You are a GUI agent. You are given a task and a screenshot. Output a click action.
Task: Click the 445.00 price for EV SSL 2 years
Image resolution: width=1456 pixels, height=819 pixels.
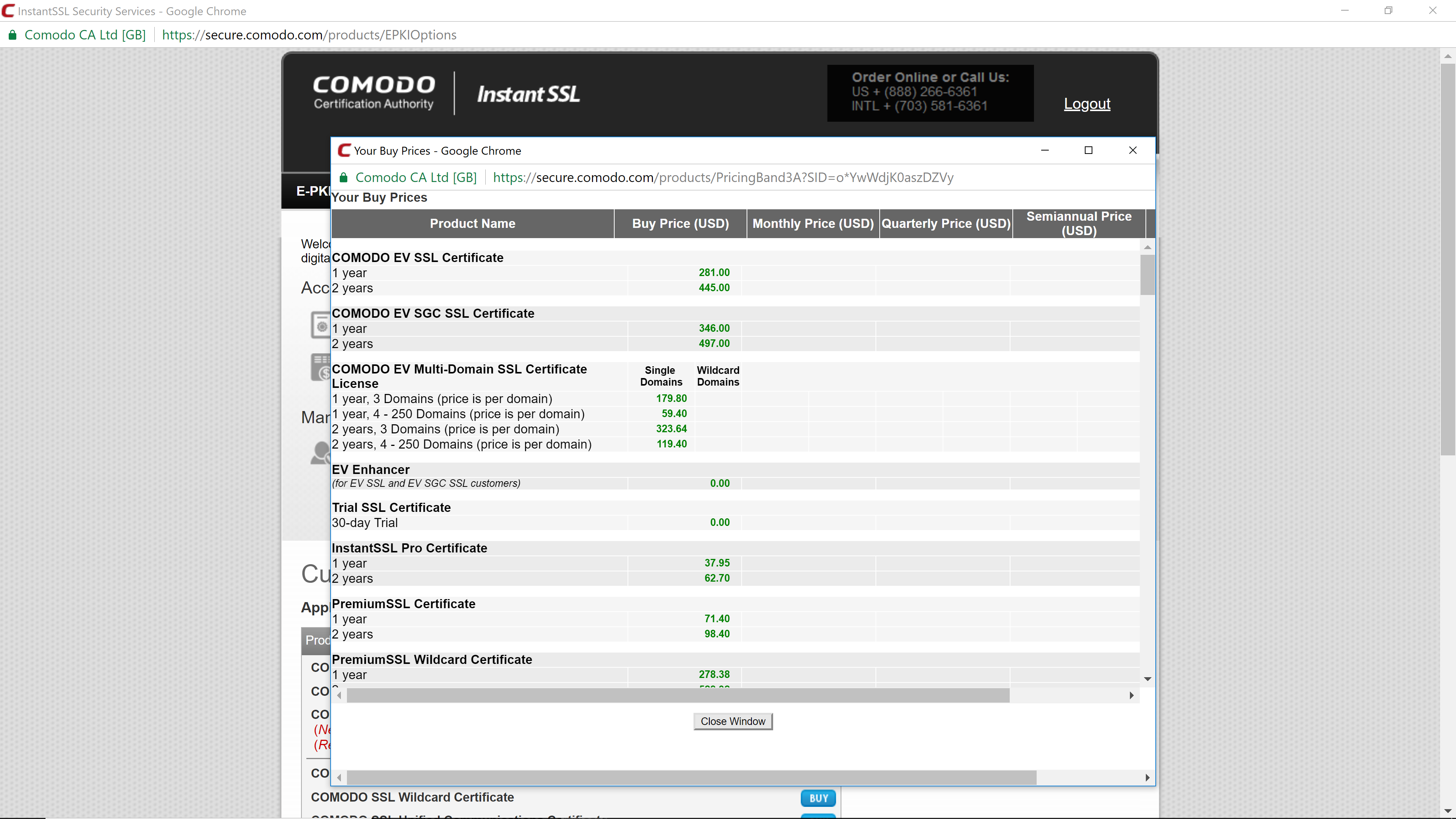coord(714,288)
